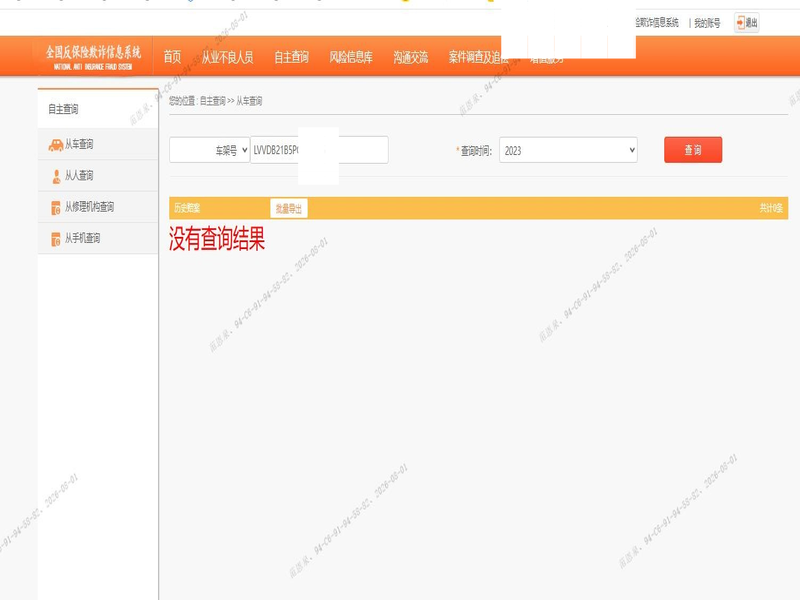Screen dimensions: 800x600
Task: Click the 共计0条 count text
Action: [771, 208]
